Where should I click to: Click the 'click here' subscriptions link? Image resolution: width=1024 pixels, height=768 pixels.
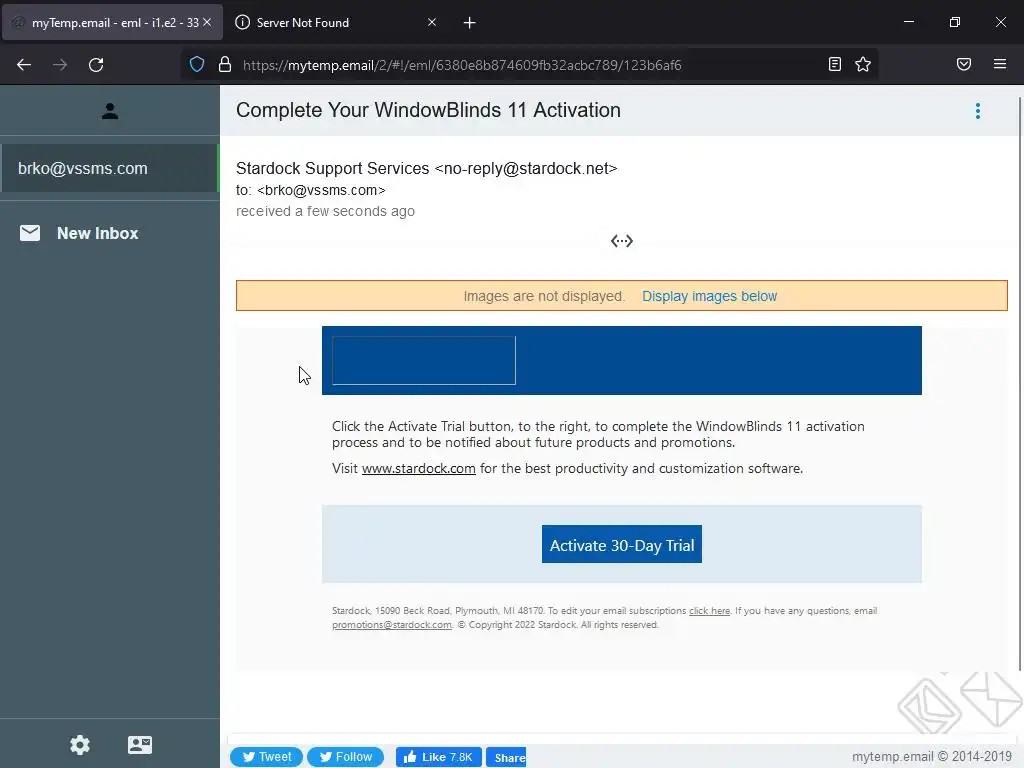tap(709, 611)
